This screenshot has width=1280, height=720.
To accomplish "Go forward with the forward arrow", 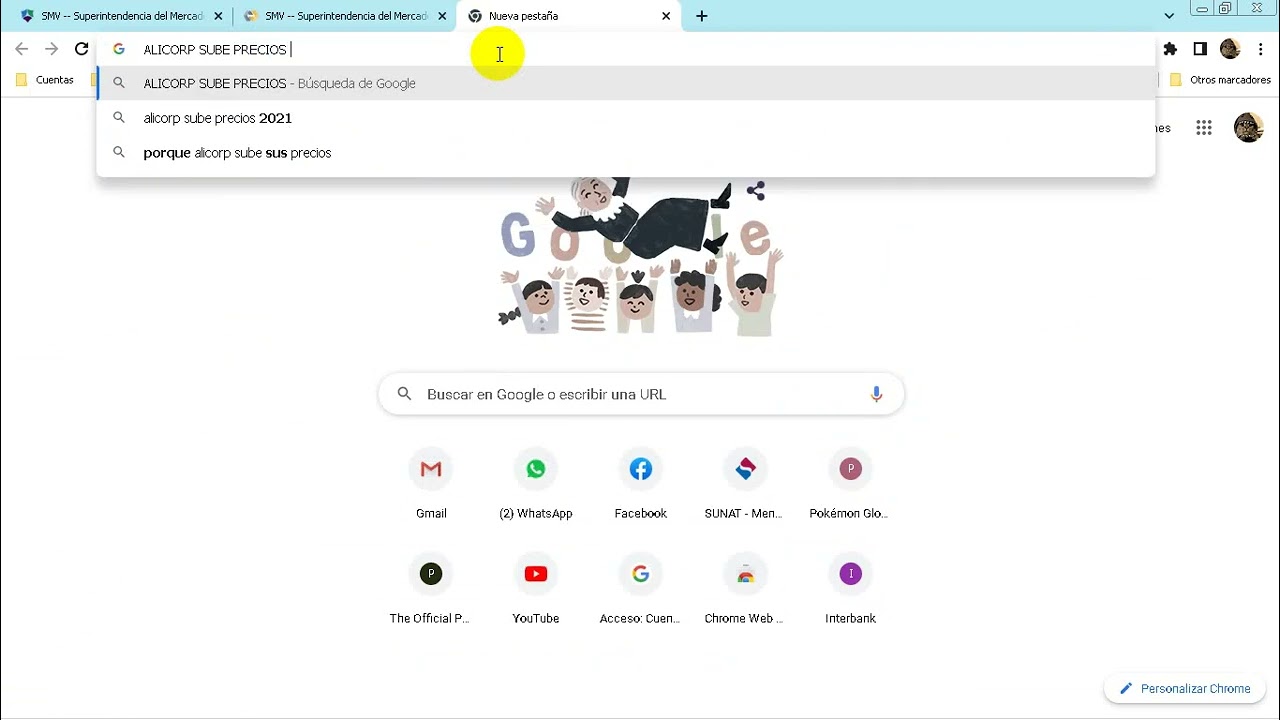I will pyautogui.click(x=52, y=49).
